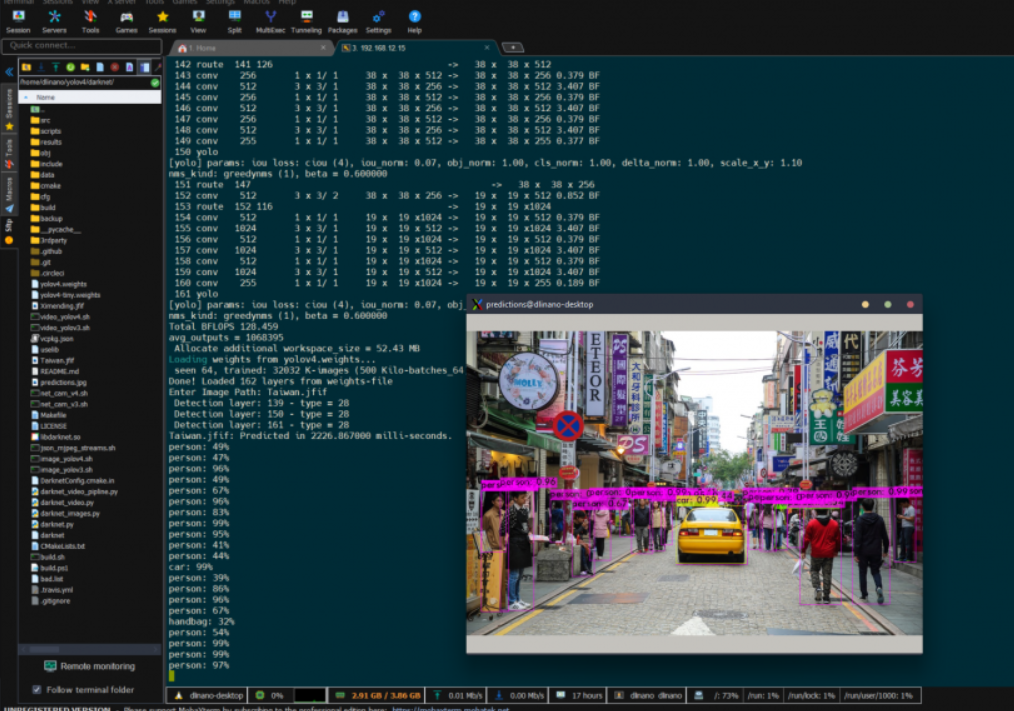Switch to the 1. Home tab
The height and width of the screenshot is (711, 1014).
click(252, 48)
